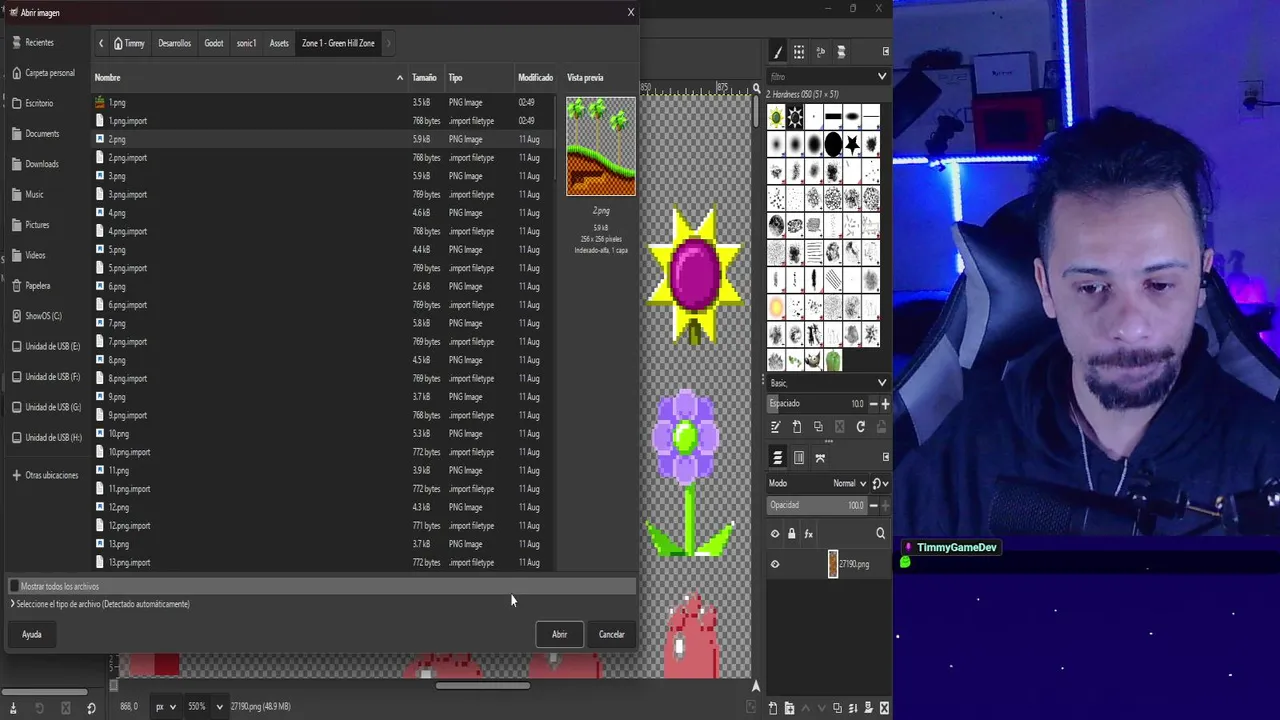1280x720 pixels.
Task: Toggle the layers header eye icon
Action: 775,534
